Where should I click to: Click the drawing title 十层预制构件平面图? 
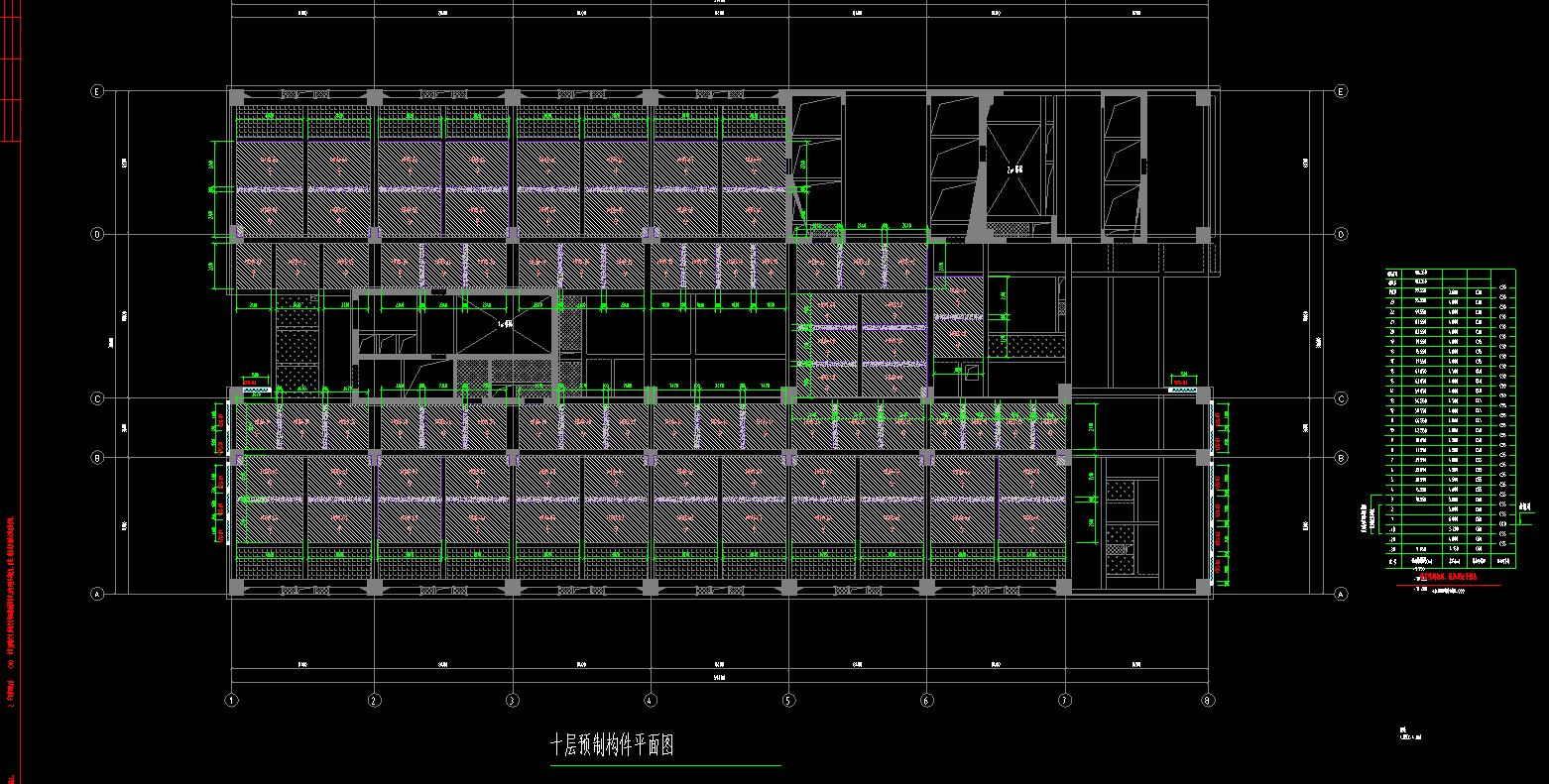point(613,745)
